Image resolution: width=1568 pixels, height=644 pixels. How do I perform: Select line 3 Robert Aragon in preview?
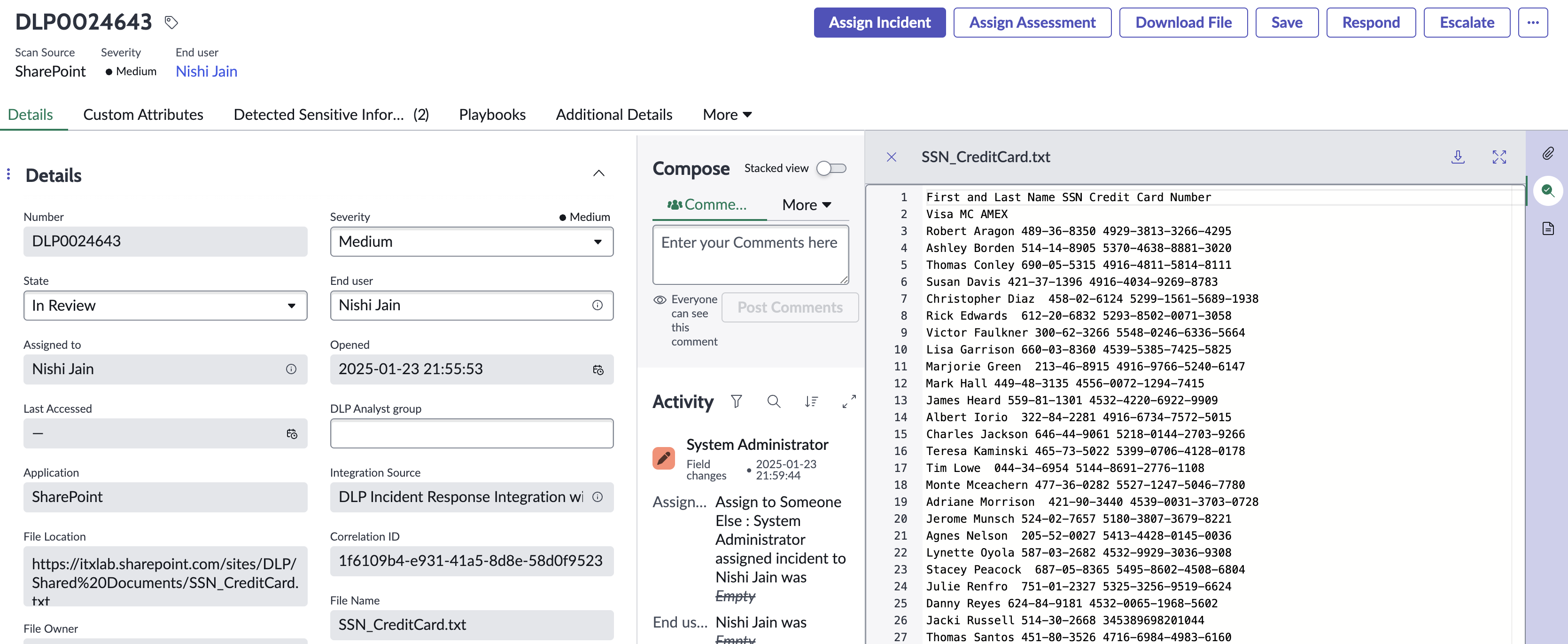pos(1079,232)
